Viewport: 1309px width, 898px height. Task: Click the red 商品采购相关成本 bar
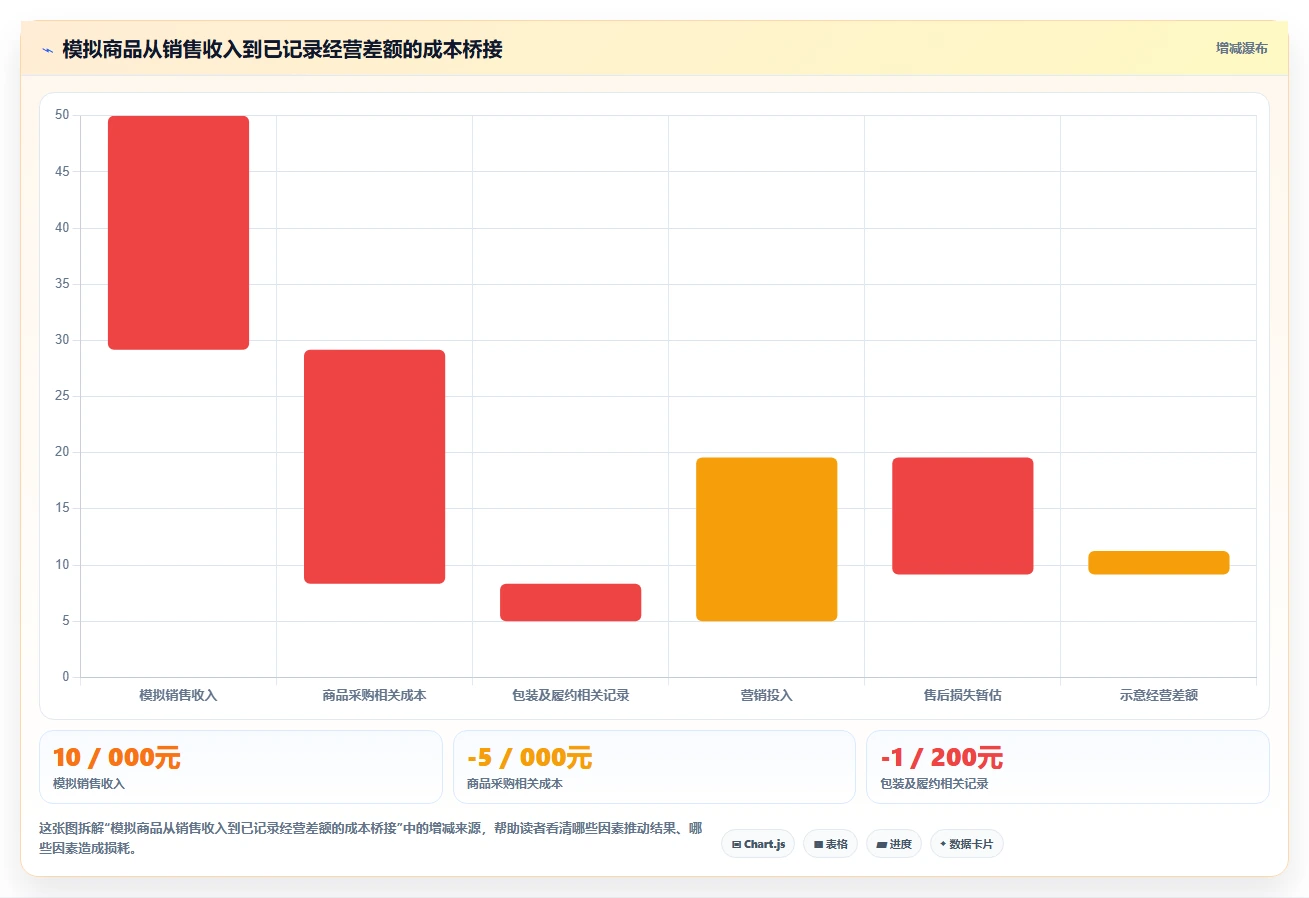point(374,467)
